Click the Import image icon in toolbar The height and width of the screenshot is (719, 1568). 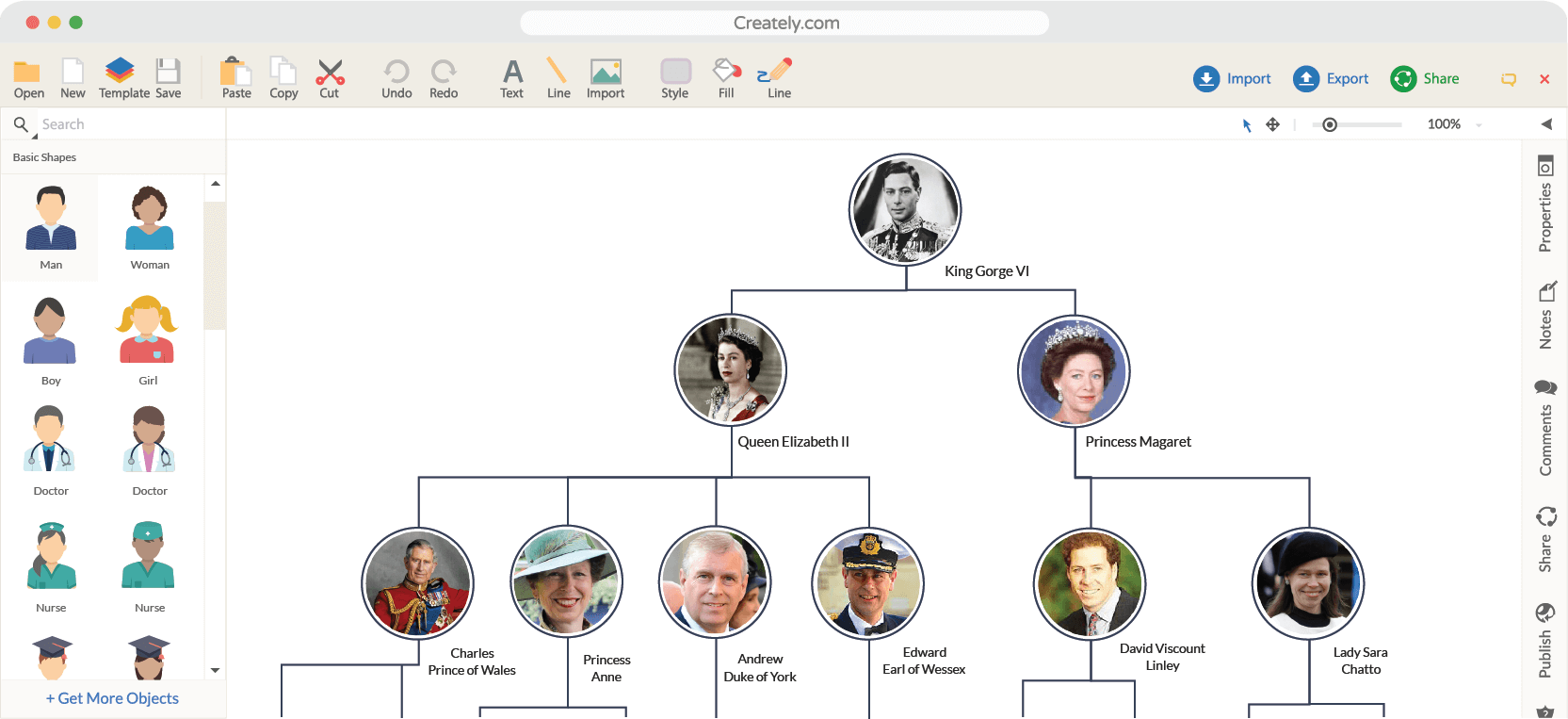606,77
